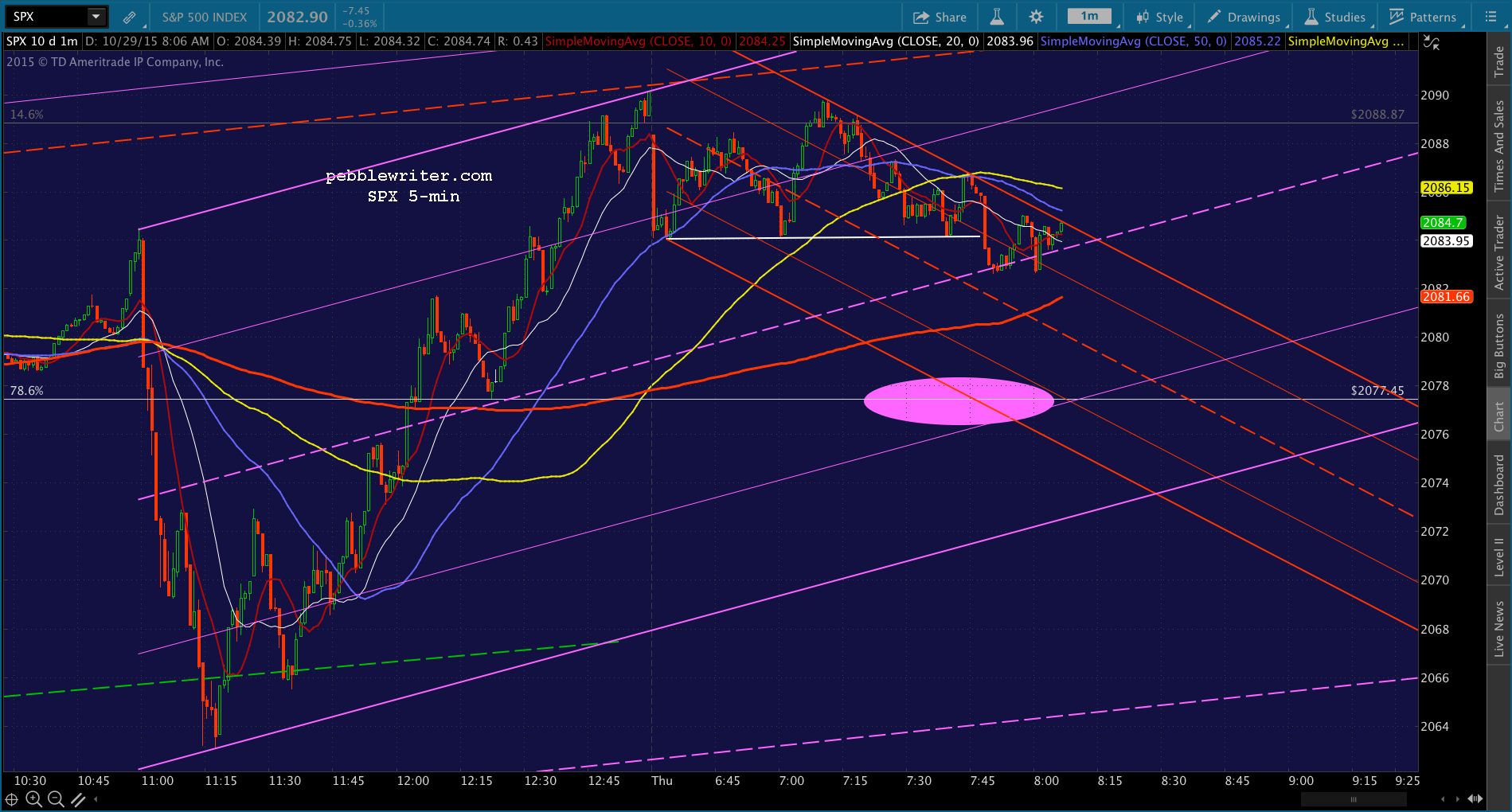This screenshot has height=812, width=1512.
Task: Select the drawing lines tool icon
Action: point(78,799)
